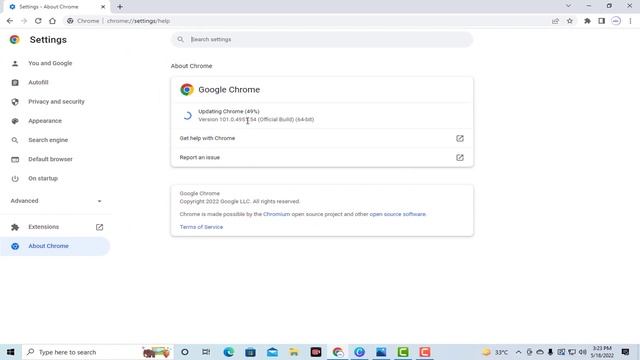Viewport: 640px width, 360px height.
Task: Open the Chrome three-dot menu
Action: [630, 21]
